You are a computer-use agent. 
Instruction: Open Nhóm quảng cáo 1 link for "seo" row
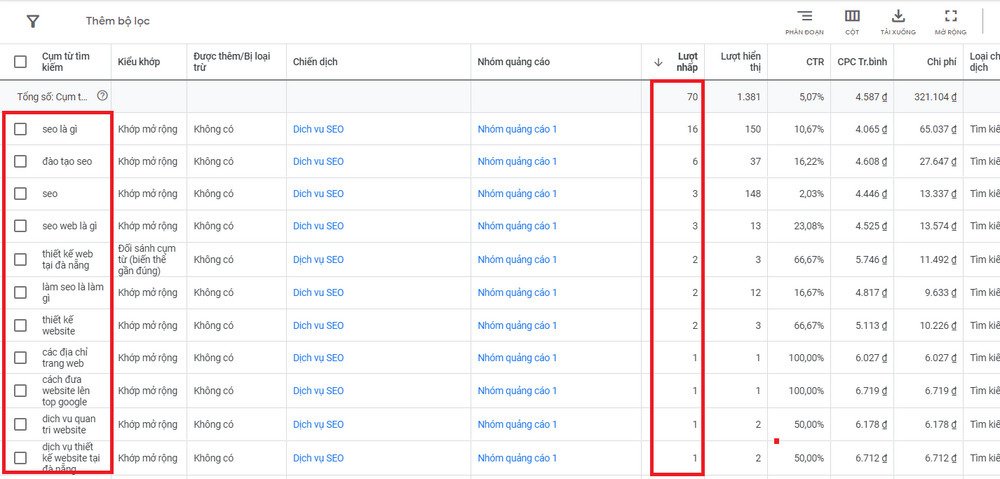click(517, 194)
